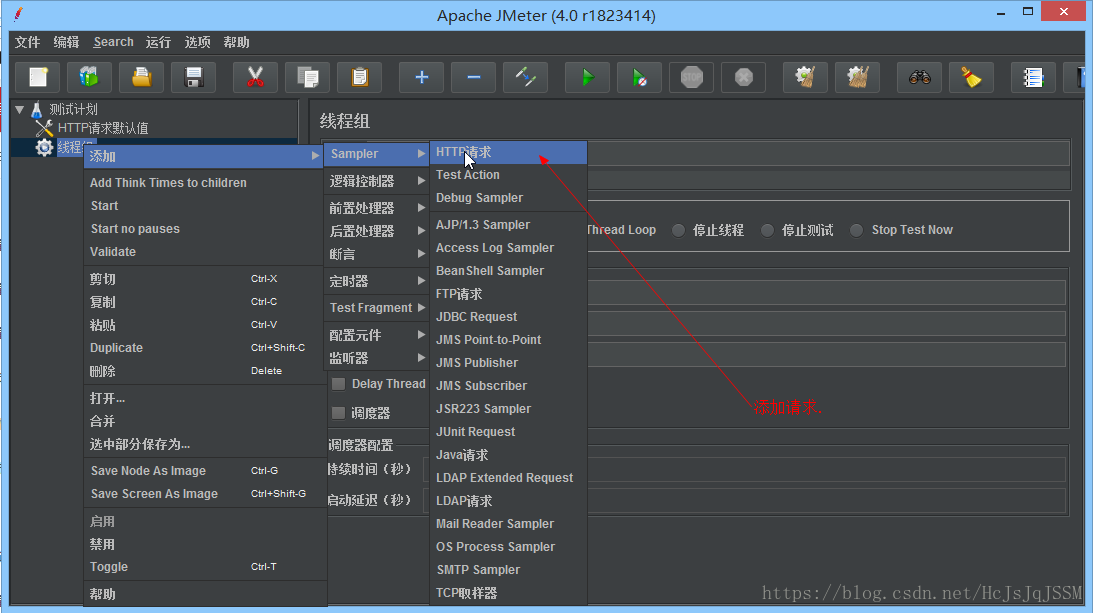Screen dimensions: 1093x613
Task: Save the test plan with floppy icon
Action: [x=194, y=77]
